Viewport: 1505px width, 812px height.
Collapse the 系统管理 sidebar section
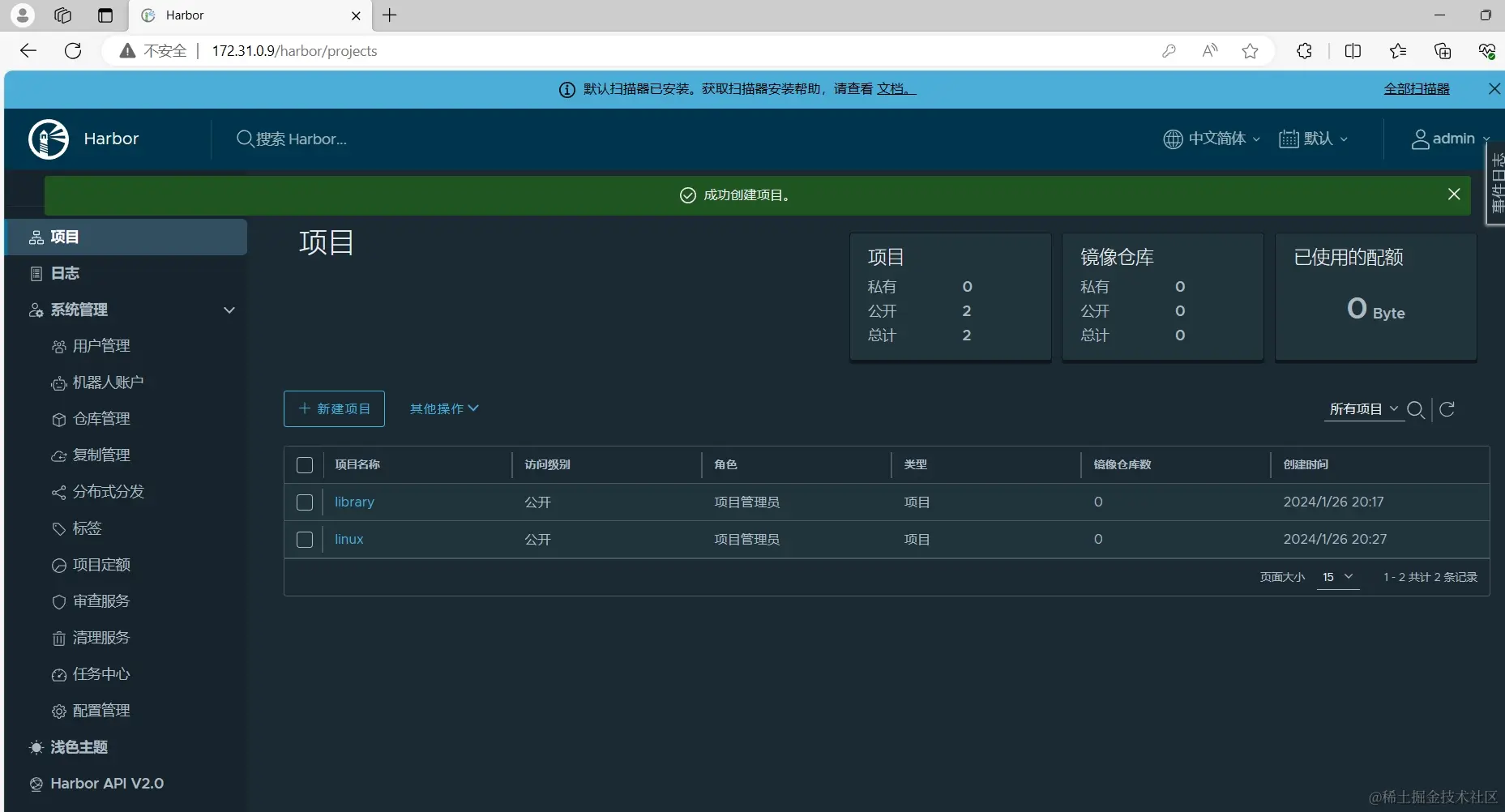coord(229,310)
